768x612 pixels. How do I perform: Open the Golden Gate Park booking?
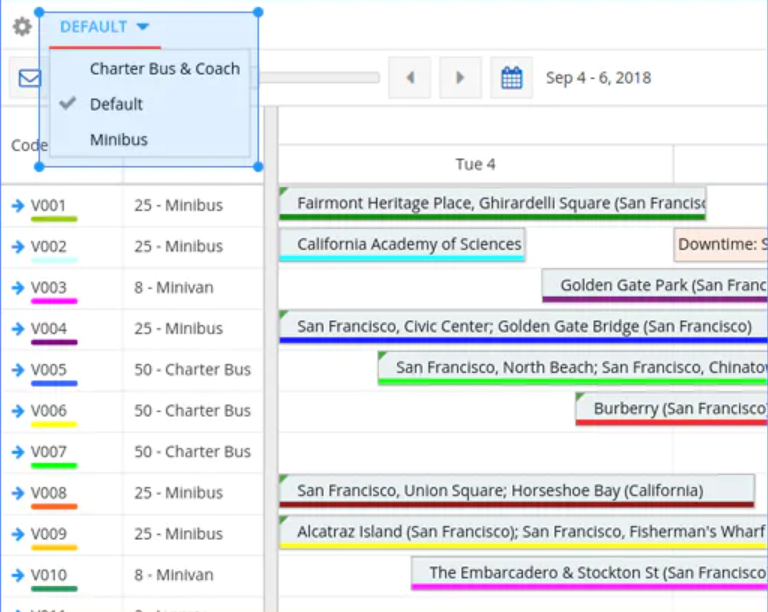tap(655, 285)
